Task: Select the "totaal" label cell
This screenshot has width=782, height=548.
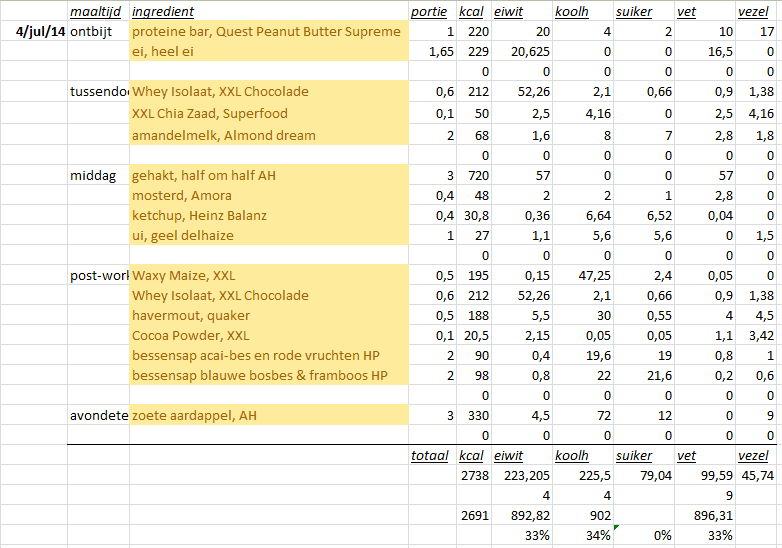Action: pos(429,456)
